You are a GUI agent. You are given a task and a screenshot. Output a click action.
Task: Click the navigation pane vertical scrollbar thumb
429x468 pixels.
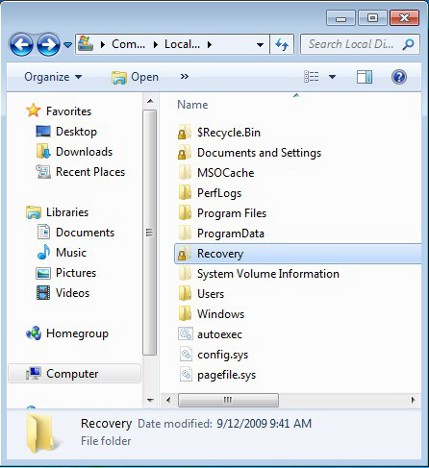click(150, 233)
